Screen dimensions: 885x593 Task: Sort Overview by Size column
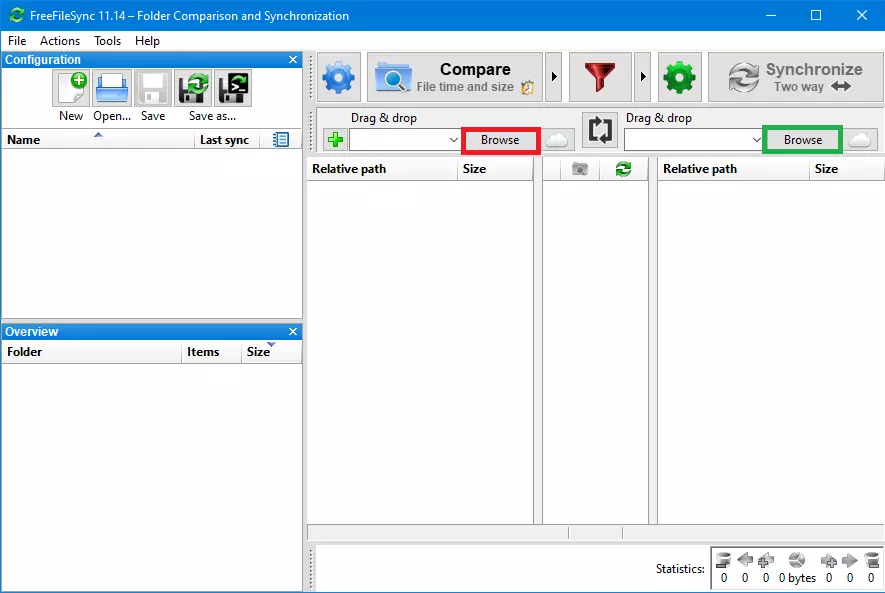coord(271,352)
